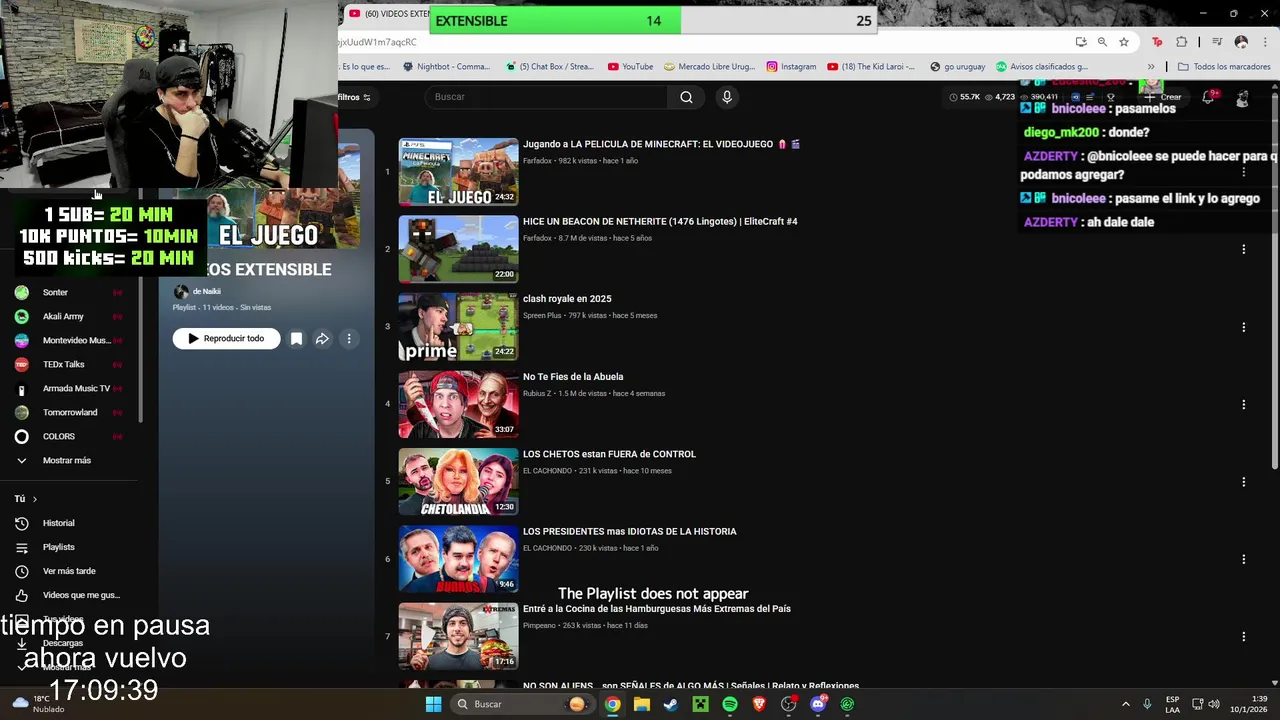Click Windows taskbar Buscar search box
1280x720 pixels.
tap(522, 704)
